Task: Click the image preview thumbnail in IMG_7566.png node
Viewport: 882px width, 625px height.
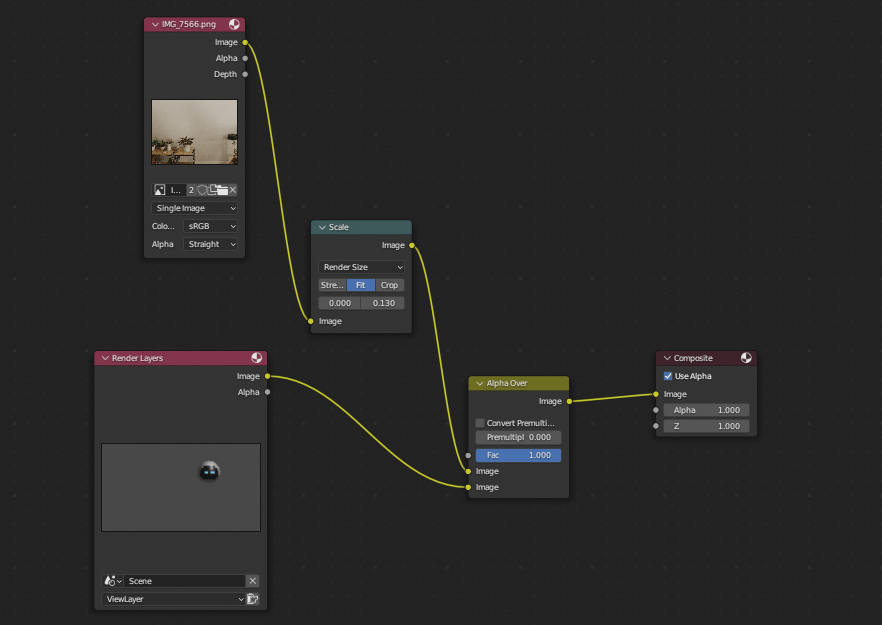Action: coord(194,132)
